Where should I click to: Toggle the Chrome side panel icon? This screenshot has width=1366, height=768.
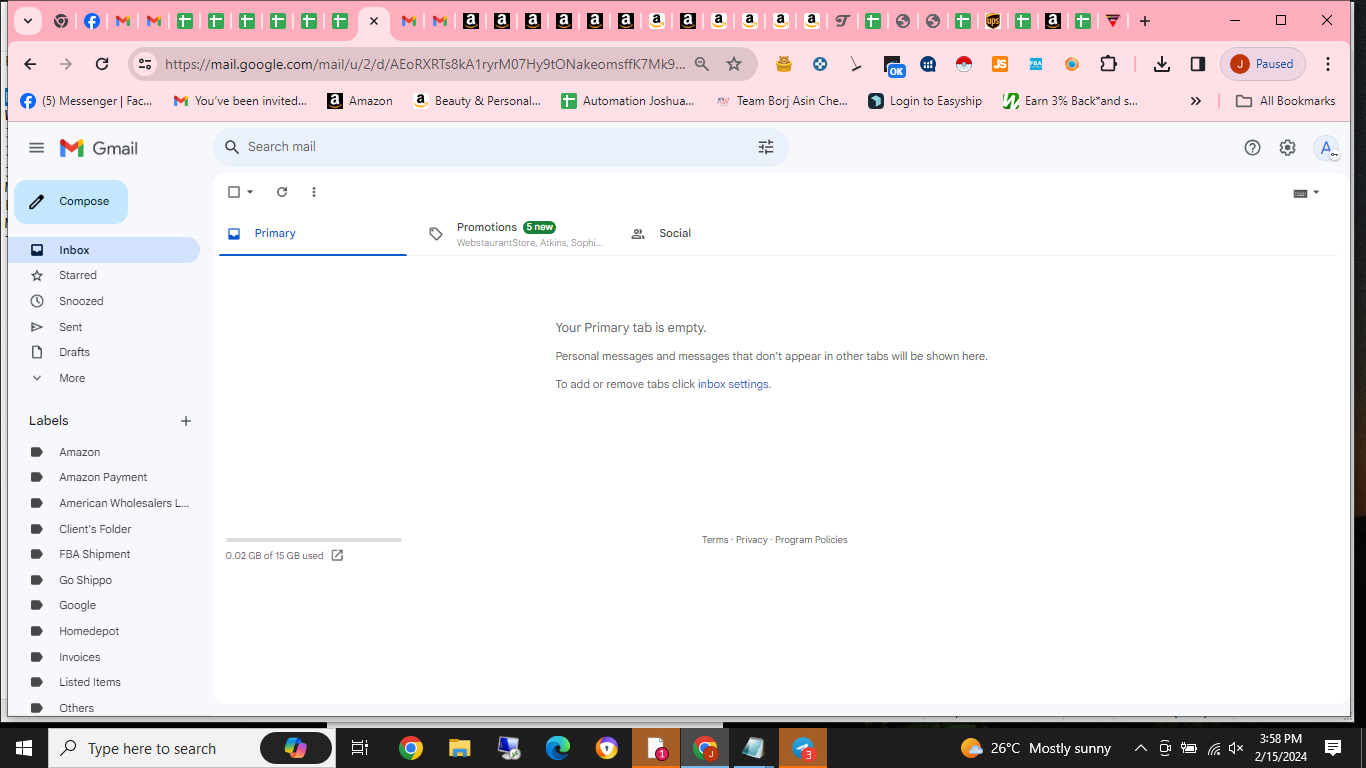tap(1198, 64)
